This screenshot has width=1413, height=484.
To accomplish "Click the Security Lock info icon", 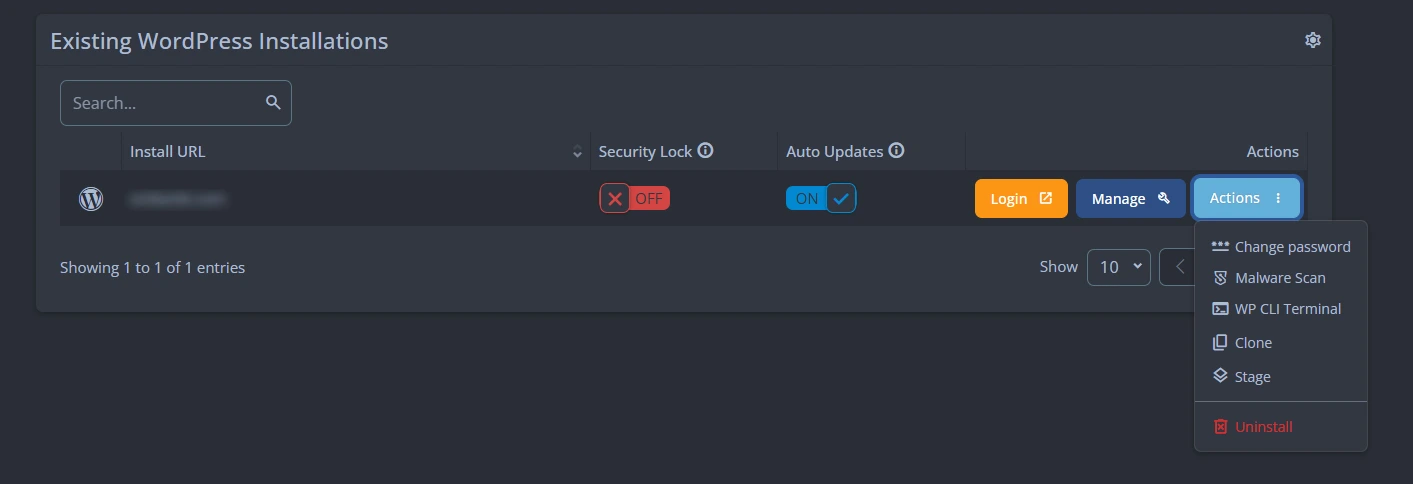I will click(x=705, y=151).
